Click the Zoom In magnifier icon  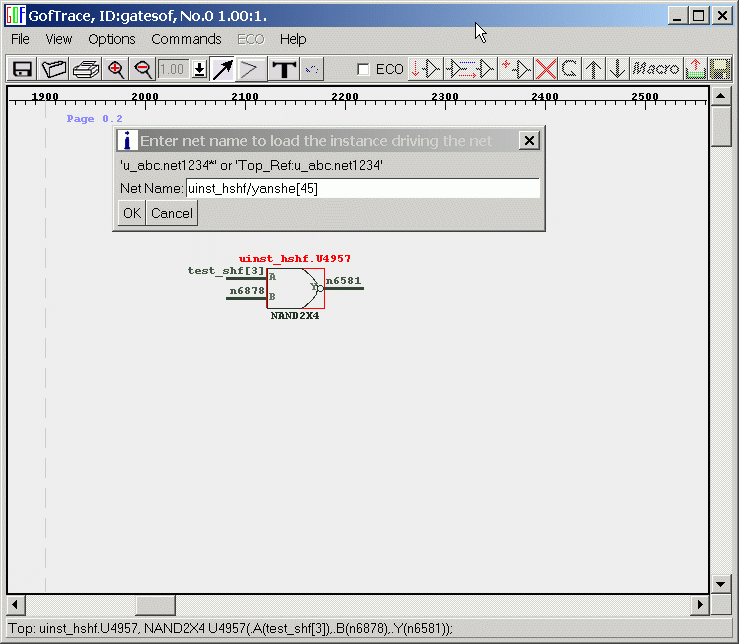pyautogui.click(x=116, y=69)
